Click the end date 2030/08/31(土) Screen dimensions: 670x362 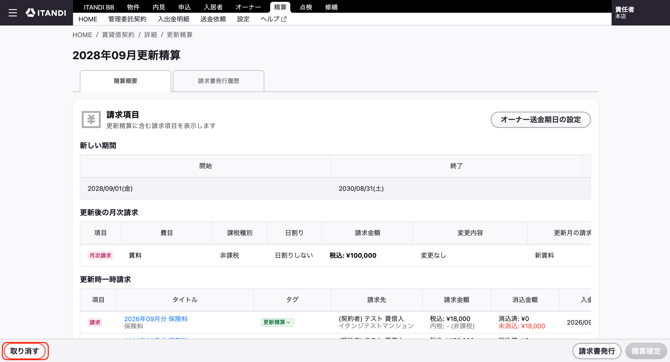[x=361, y=188]
